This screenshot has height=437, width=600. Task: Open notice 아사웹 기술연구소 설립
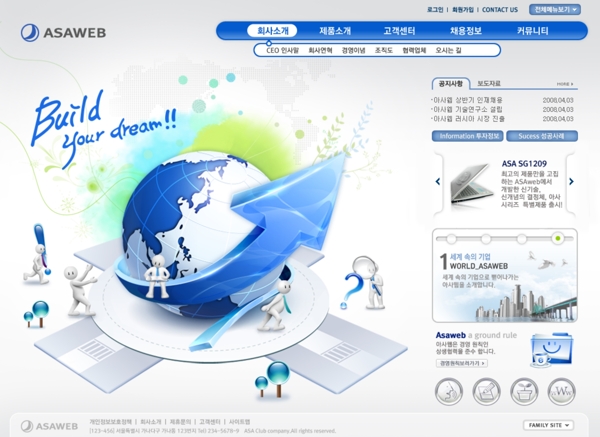point(466,109)
